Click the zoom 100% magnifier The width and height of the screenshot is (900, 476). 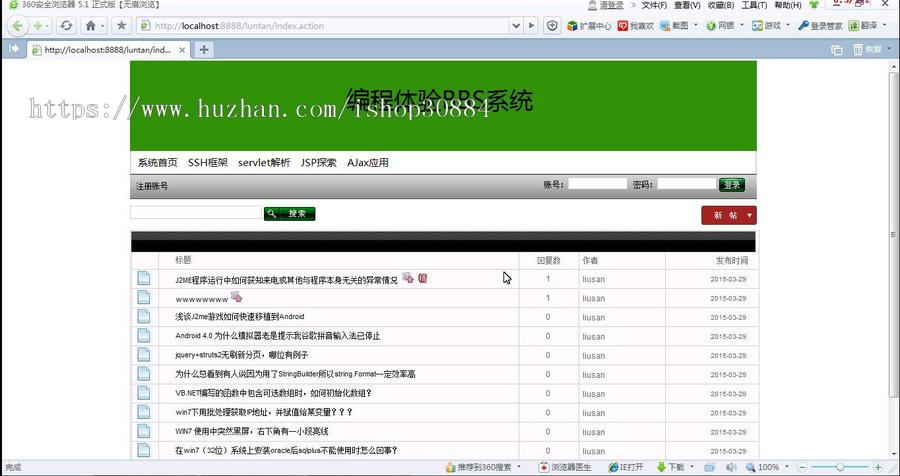point(751,467)
